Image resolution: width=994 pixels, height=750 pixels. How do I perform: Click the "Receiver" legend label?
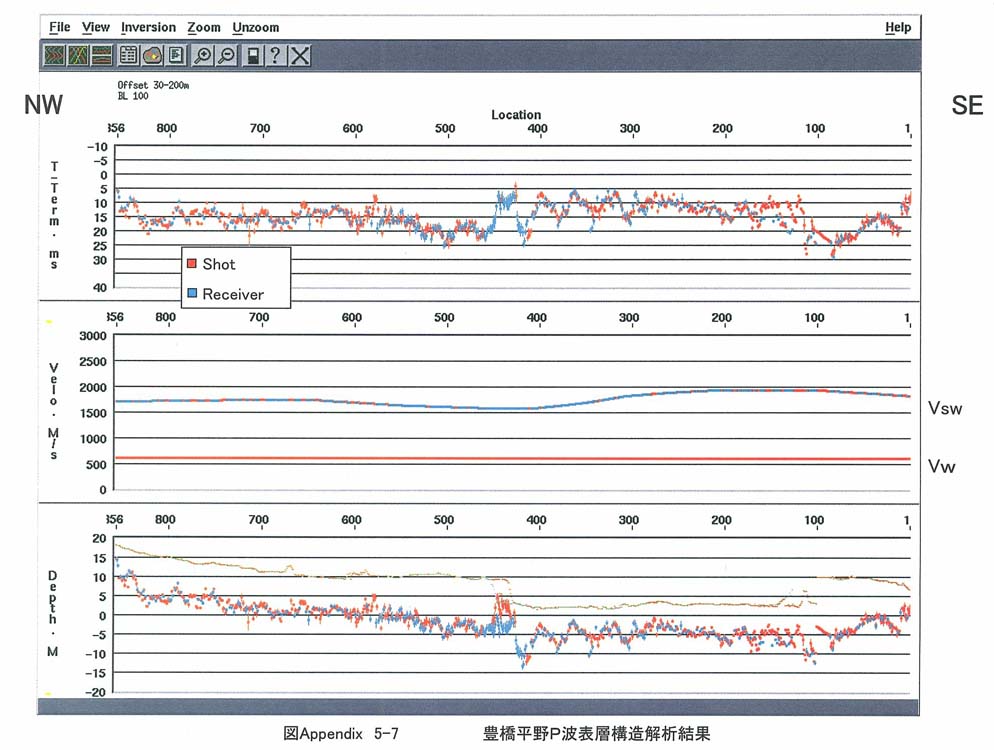[233, 294]
